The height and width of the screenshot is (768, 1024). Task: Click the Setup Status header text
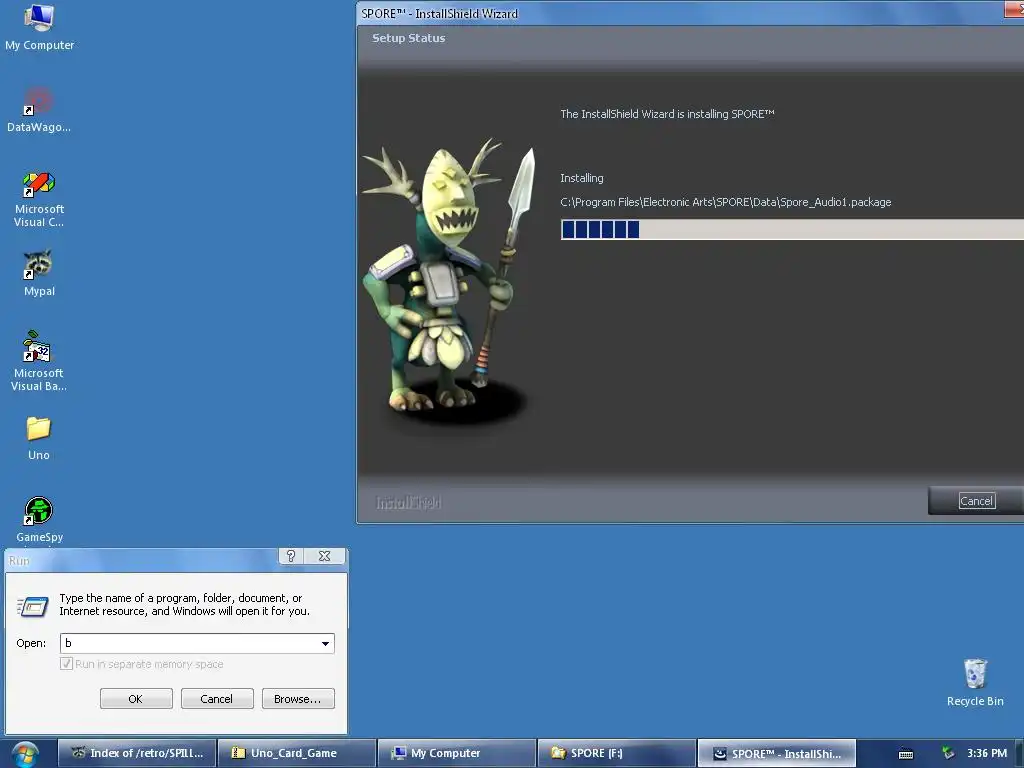409,38
